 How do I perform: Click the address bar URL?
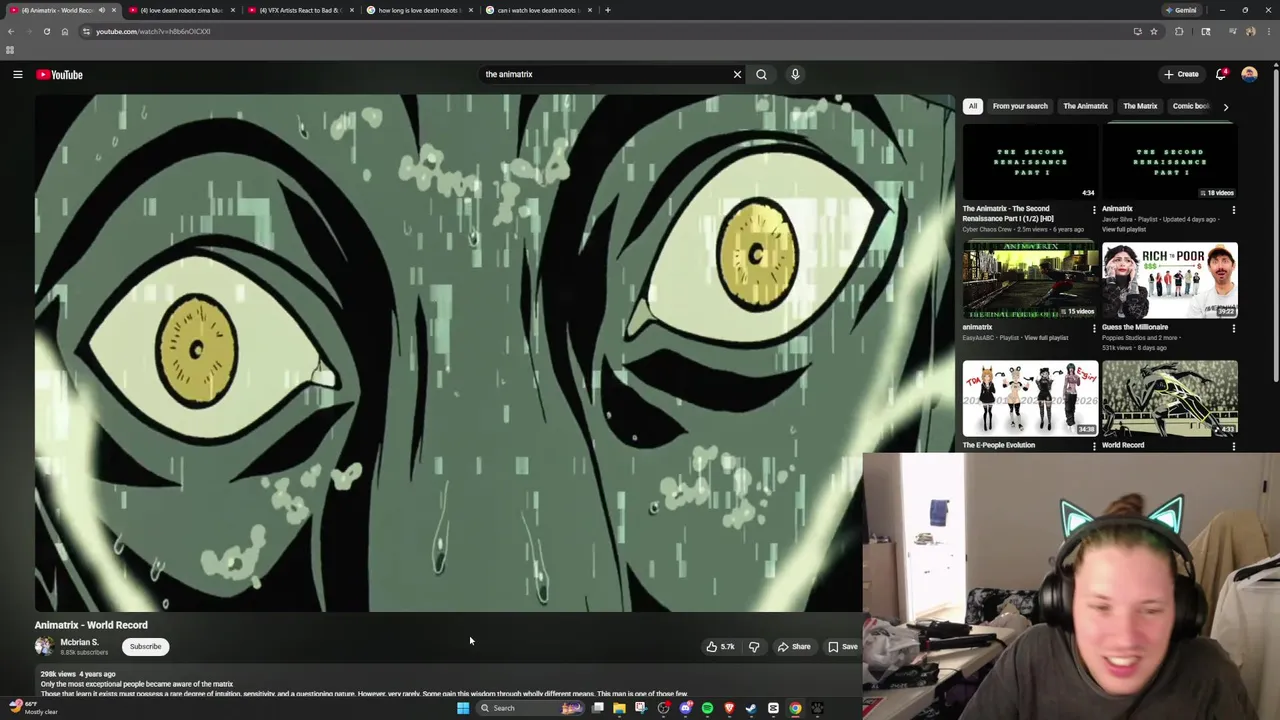[153, 31]
